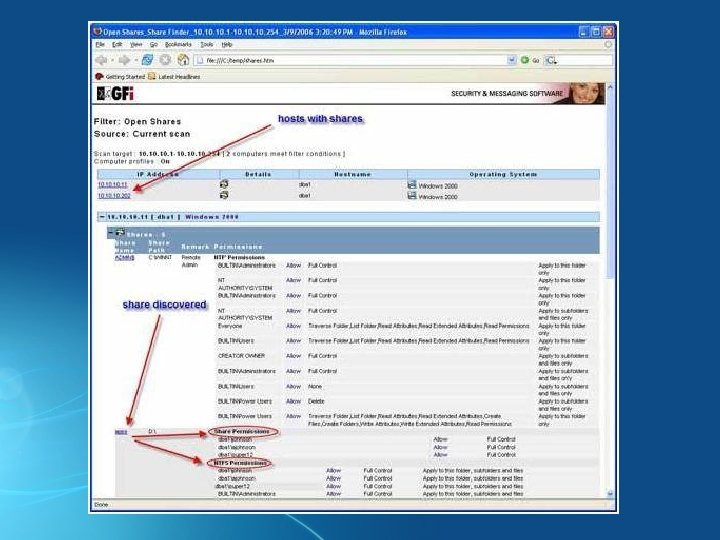Collapse the Shares group
Viewport: 720px width, 540px height.
[x=111, y=233]
